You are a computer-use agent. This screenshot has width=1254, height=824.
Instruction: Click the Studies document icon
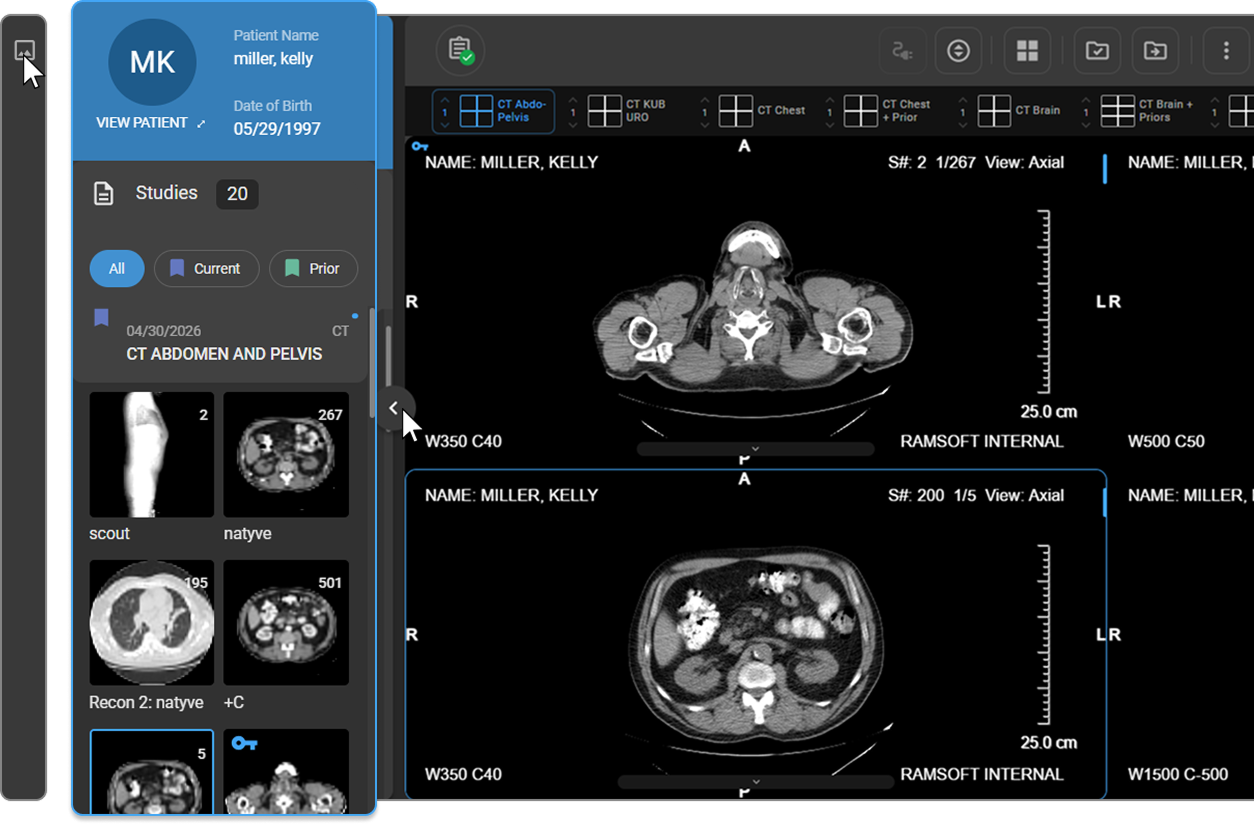click(x=104, y=193)
